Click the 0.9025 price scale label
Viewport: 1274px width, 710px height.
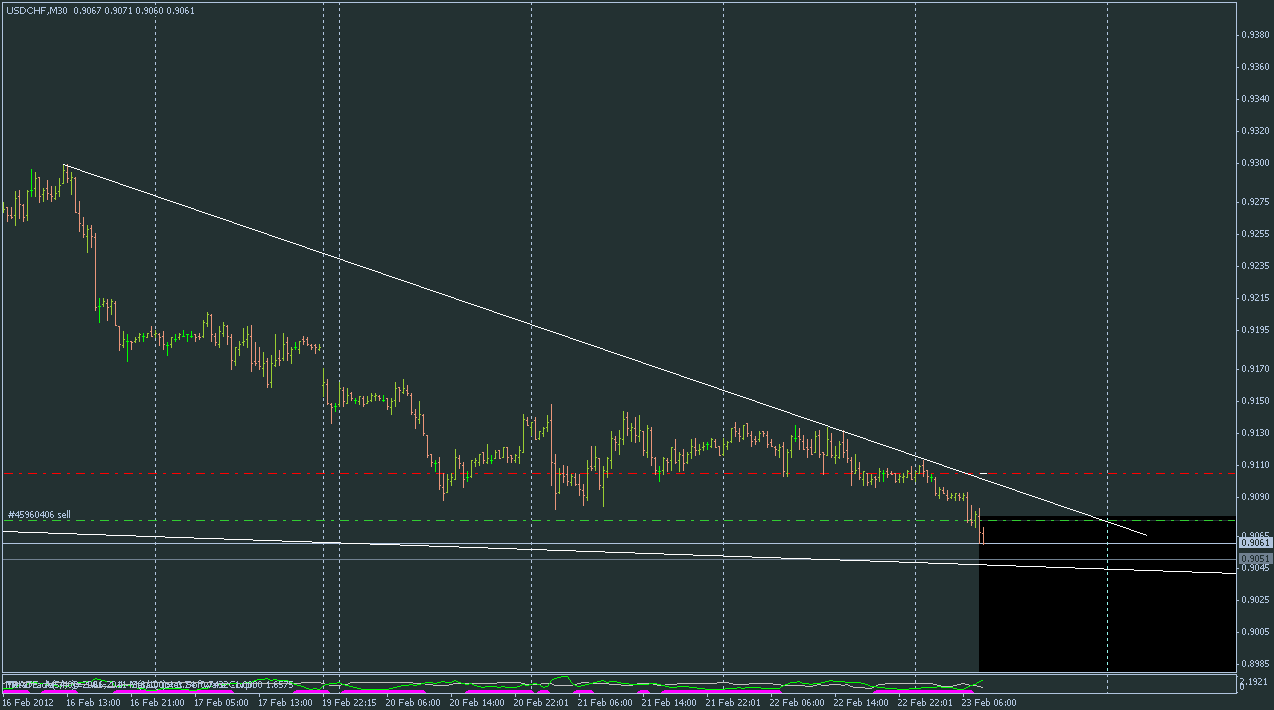coord(1257,600)
